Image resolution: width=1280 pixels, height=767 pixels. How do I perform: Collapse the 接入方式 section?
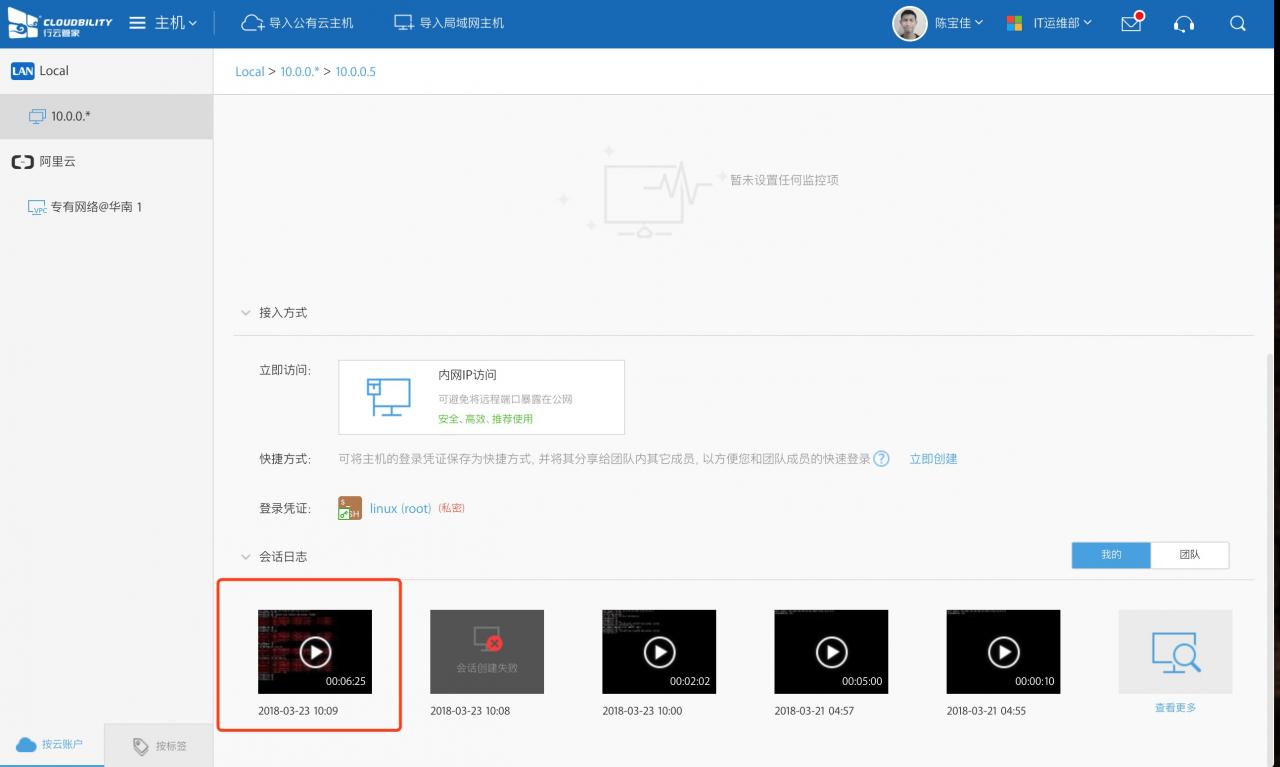246,313
